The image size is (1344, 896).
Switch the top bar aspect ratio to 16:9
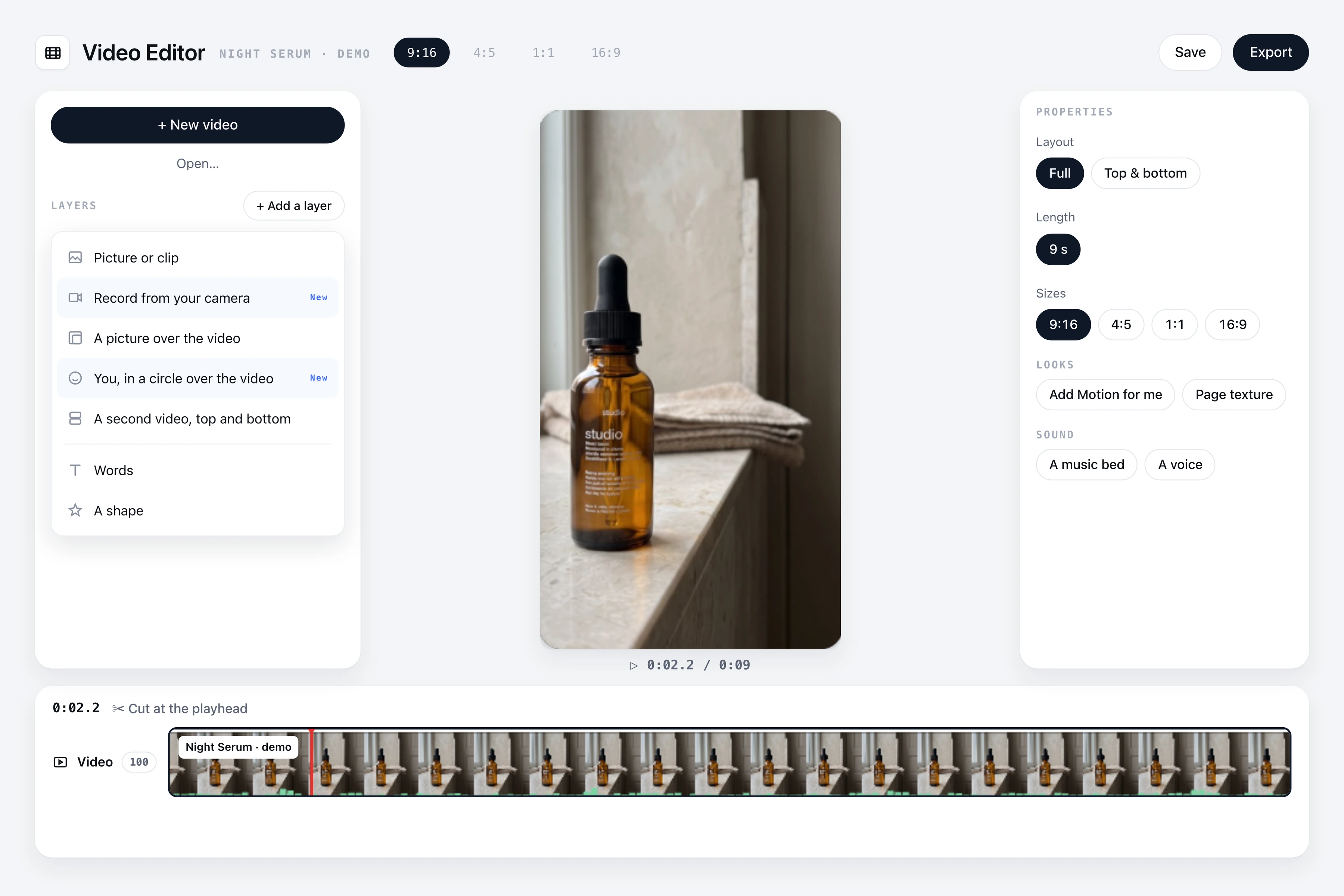(x=606, y=53)
